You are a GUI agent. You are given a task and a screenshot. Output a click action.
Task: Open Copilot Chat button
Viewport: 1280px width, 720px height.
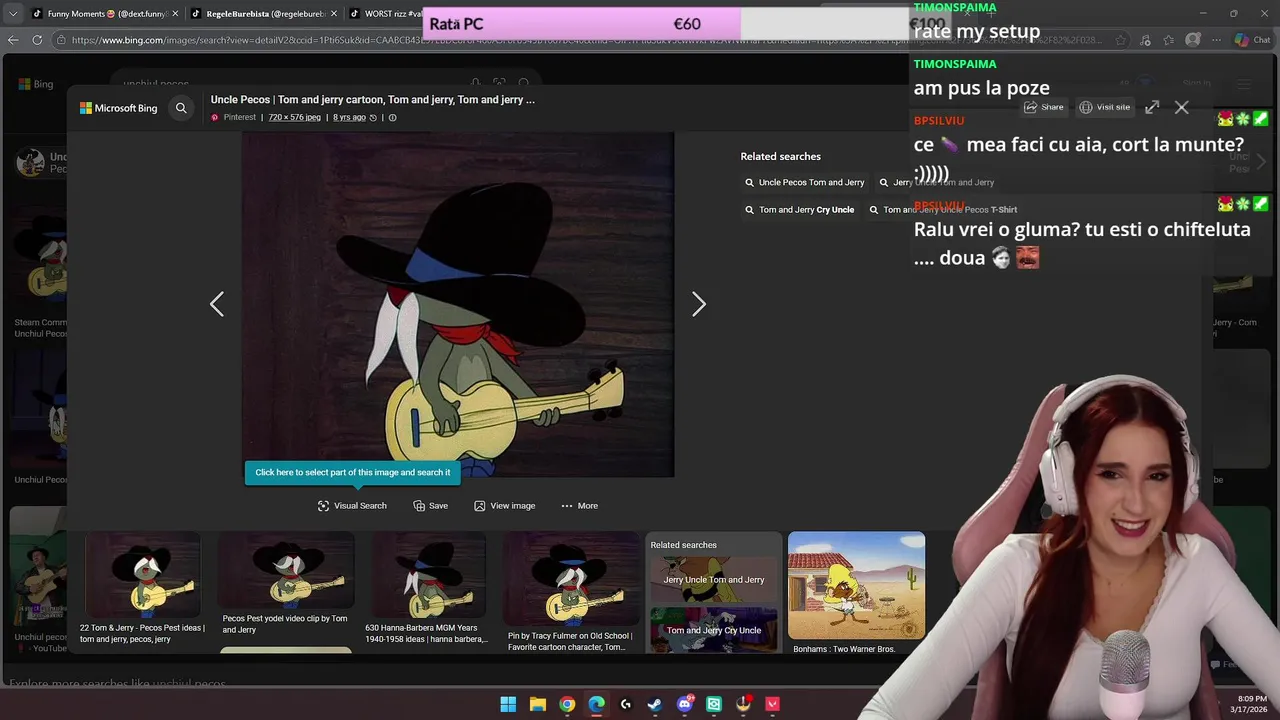point(1254,40)
